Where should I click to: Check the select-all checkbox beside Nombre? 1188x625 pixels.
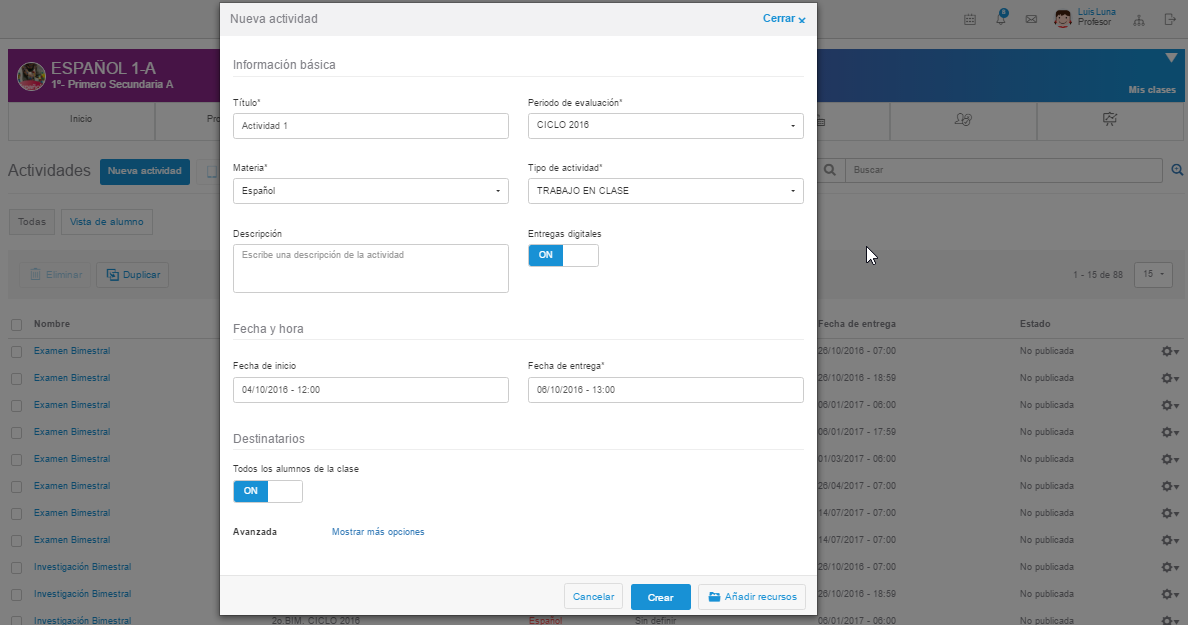pyautogui.click(x=16, y=324)
